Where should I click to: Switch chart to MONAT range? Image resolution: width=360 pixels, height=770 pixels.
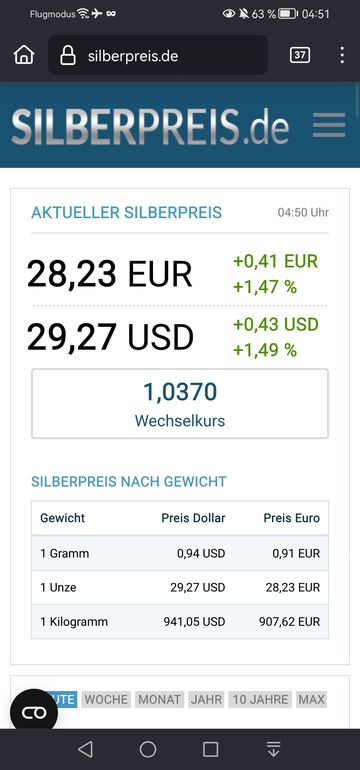click(x=159, y=699)
